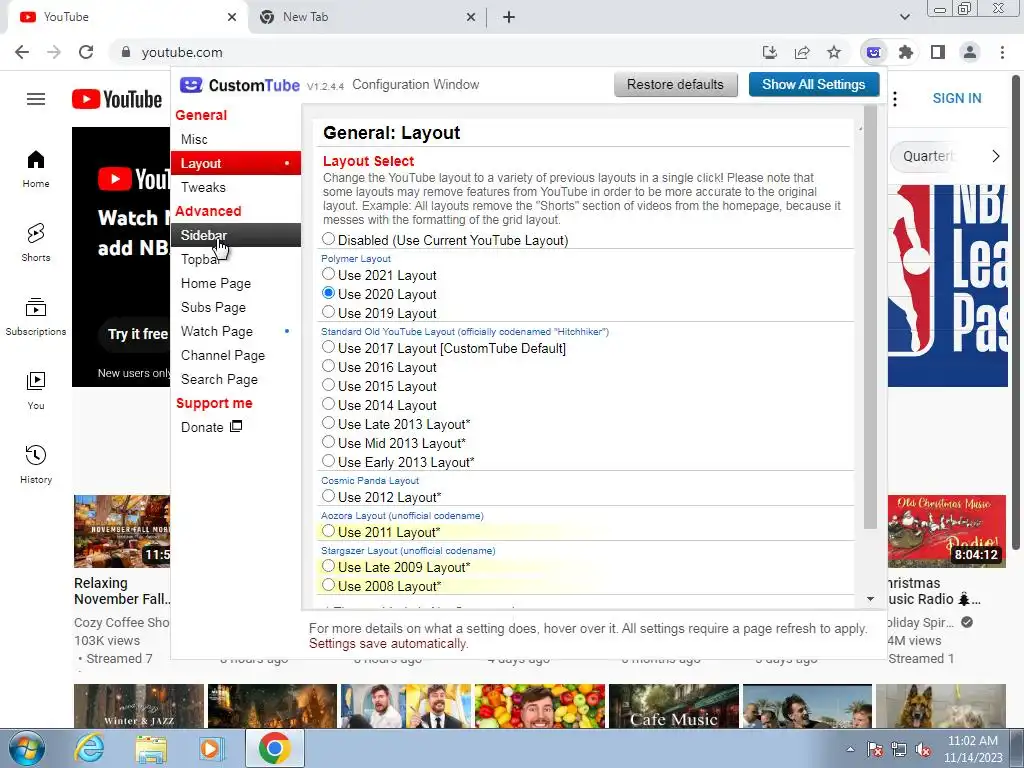1024x768 pixels.
Task: Open History in YouTube sidebar
Action: 36,464
